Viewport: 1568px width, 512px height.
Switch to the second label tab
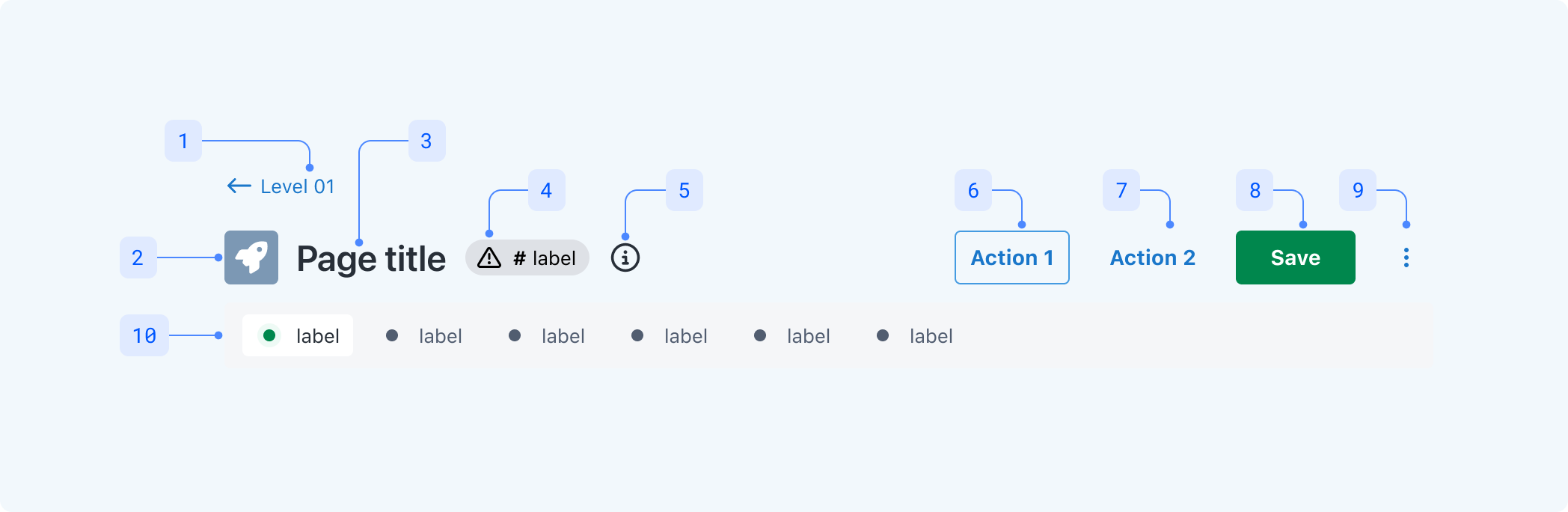point(424,336)
